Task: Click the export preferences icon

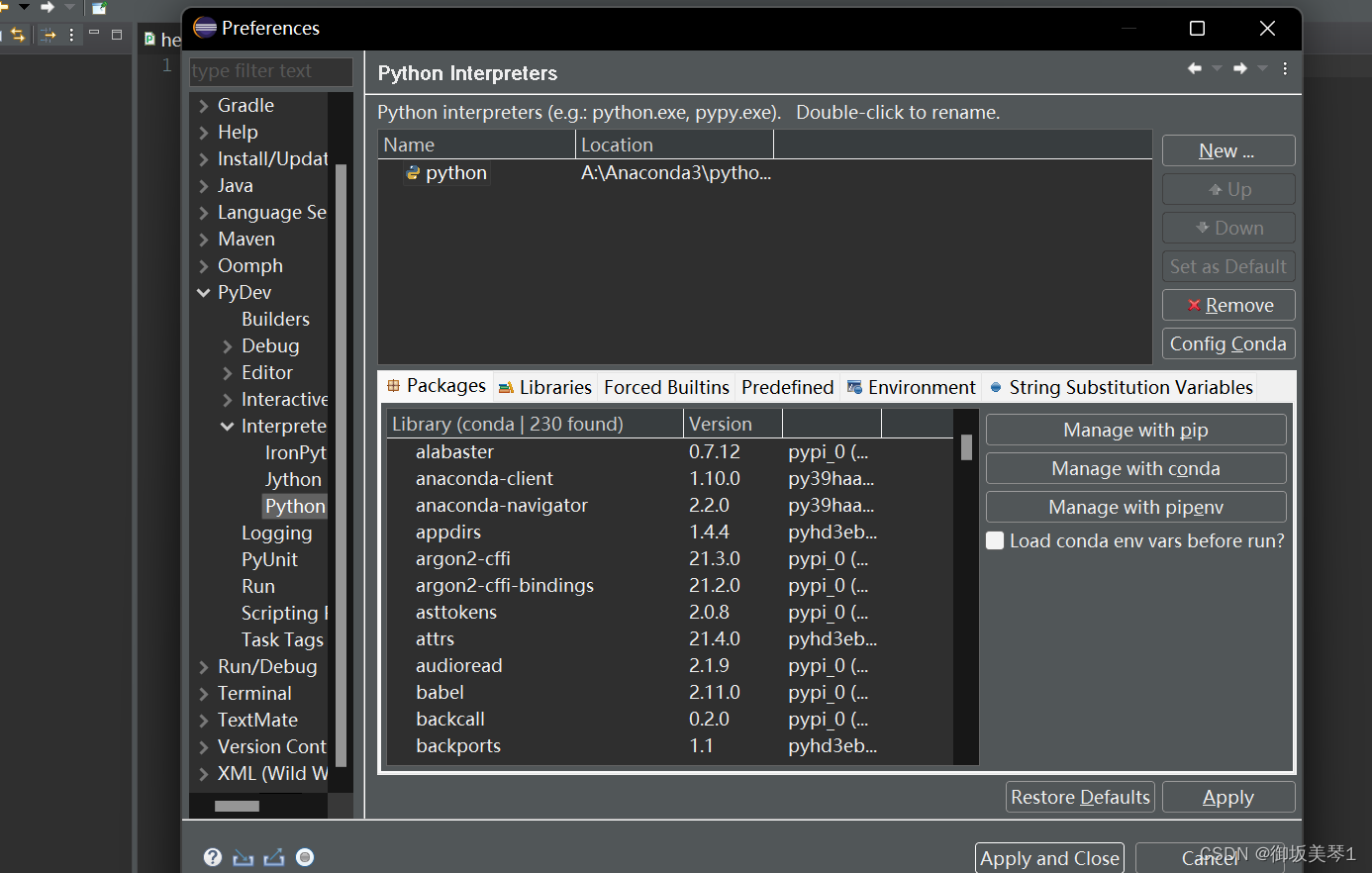Action: 274,857
